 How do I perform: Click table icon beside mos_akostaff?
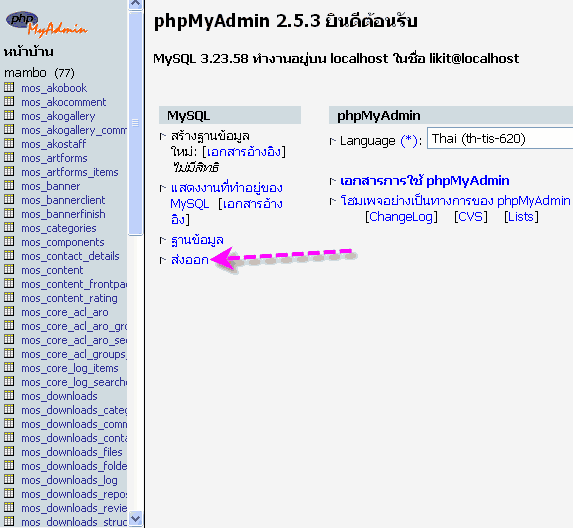pos(9,143)
